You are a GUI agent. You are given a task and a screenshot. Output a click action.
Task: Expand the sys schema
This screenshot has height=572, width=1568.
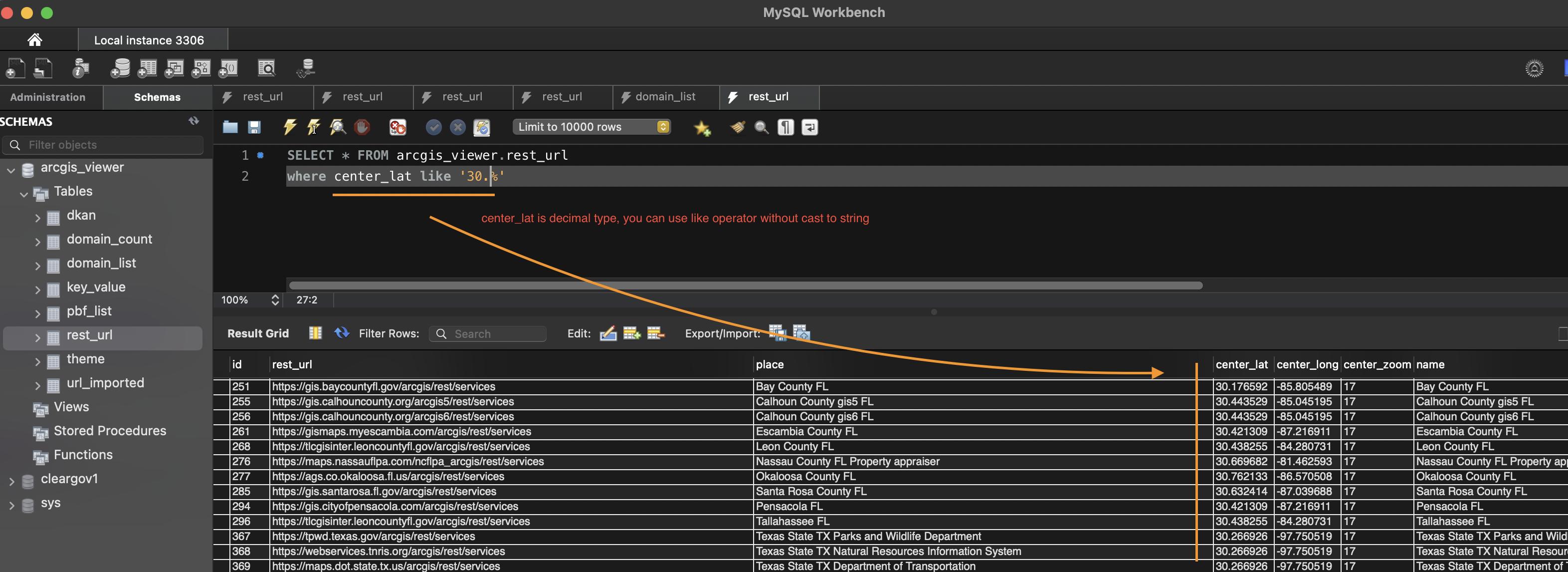11,505
